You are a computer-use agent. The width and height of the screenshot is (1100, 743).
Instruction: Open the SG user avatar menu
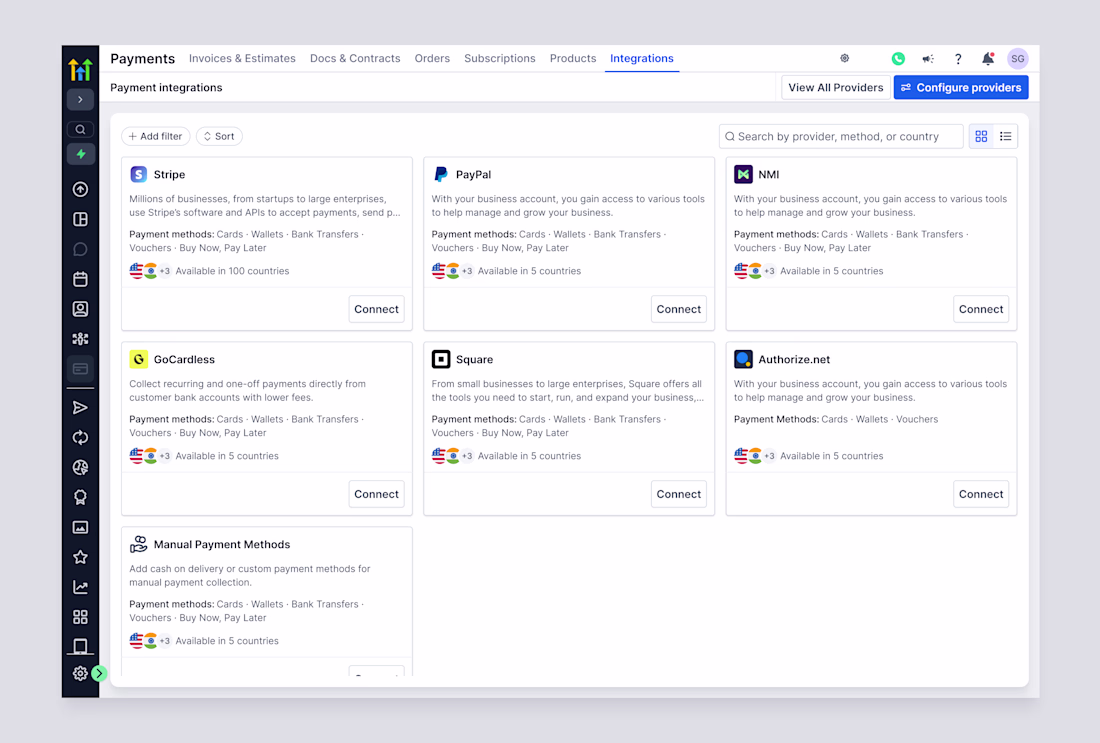(x=1018, y=59)
